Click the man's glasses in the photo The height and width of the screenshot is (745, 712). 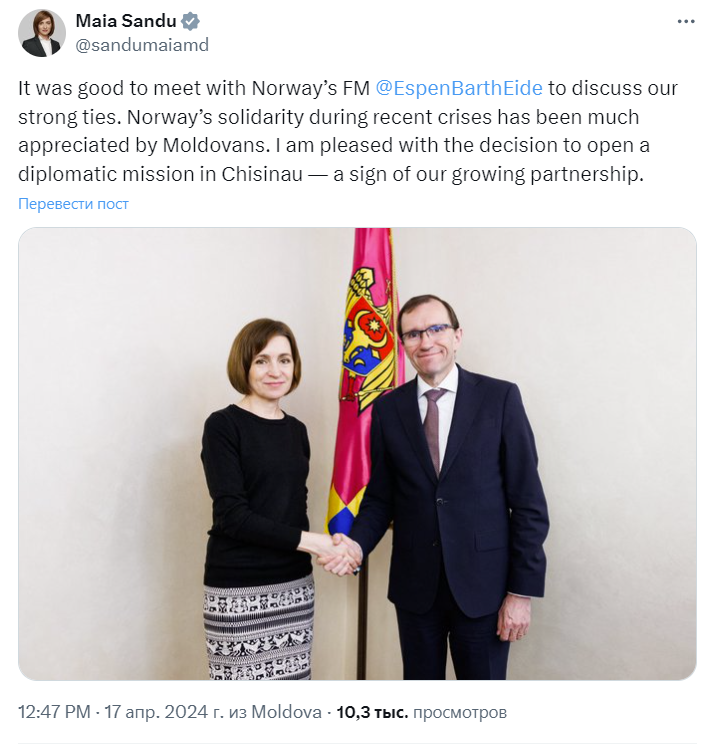tap(427, 334)
